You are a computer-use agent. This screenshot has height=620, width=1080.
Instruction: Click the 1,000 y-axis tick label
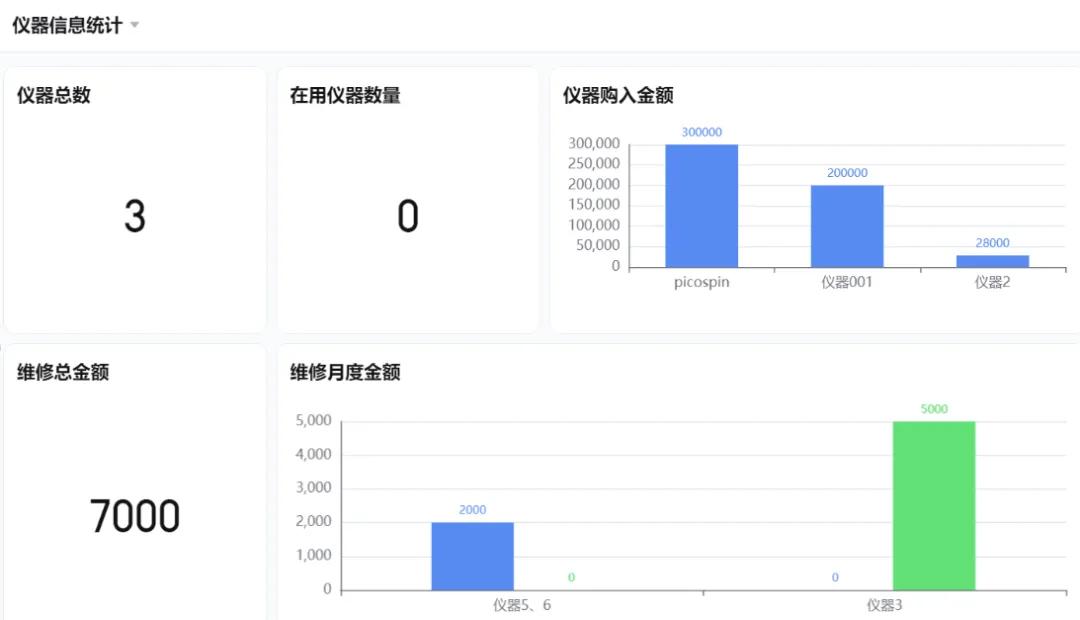313,555
